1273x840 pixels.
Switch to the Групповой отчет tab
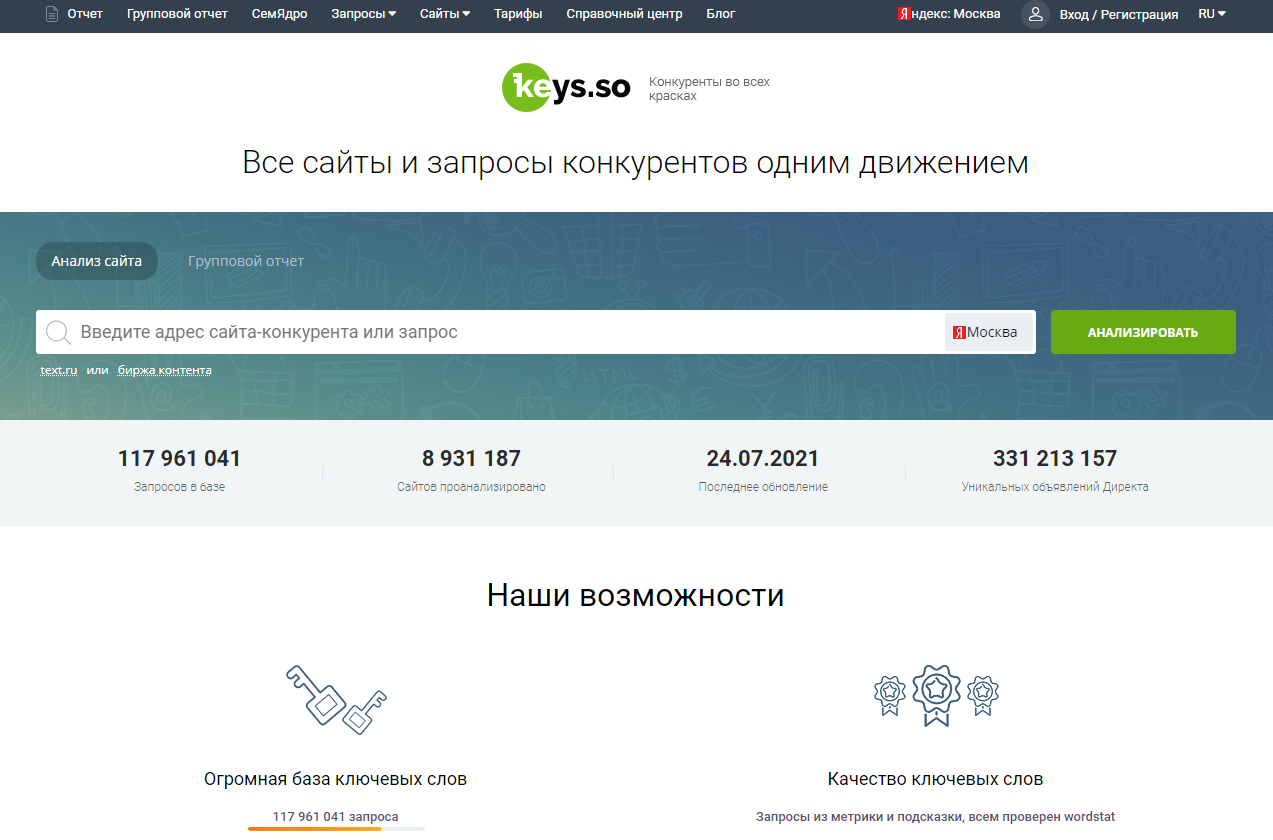[x=247, y=261]
